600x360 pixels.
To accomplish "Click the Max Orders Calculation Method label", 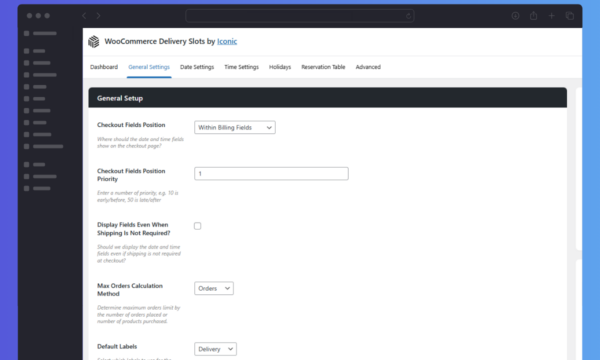I will tap(130, 290).
